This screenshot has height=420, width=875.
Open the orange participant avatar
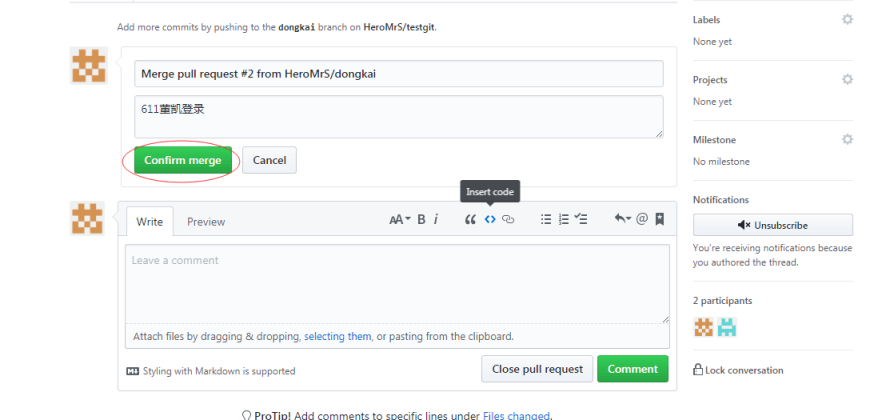pos(703,327)
